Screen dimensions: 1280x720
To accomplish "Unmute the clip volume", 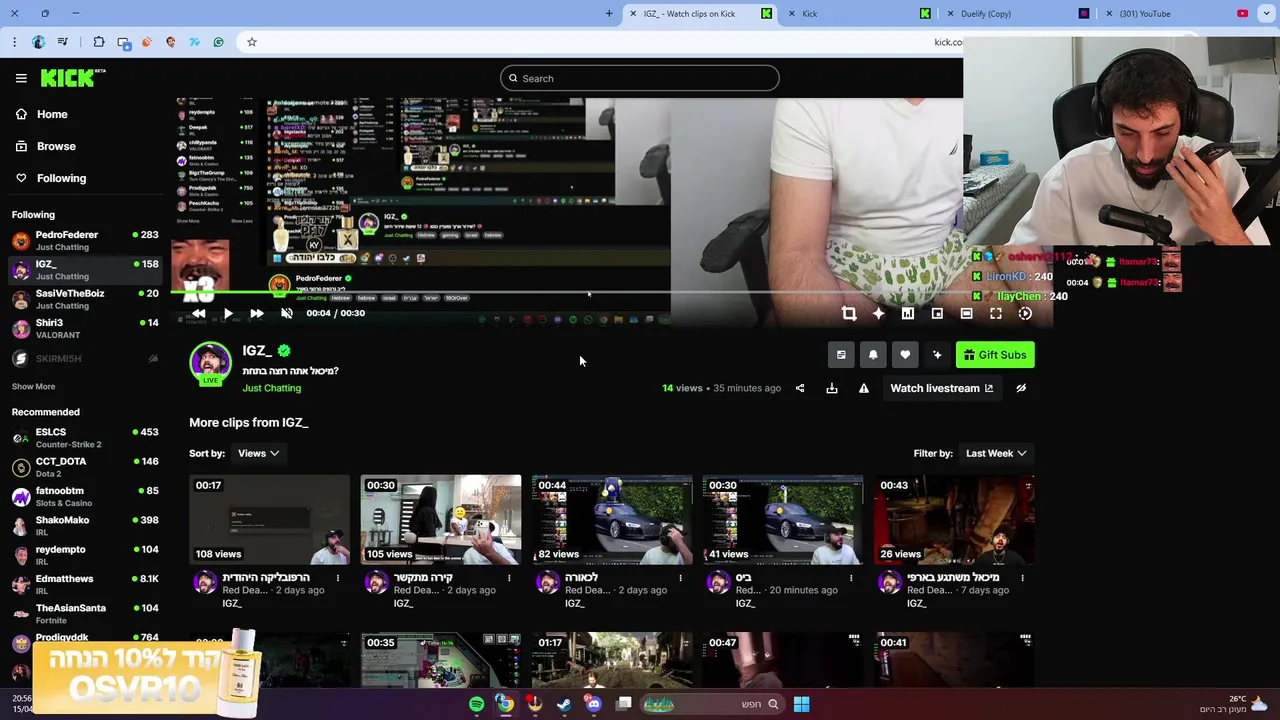I will point(286,313).
